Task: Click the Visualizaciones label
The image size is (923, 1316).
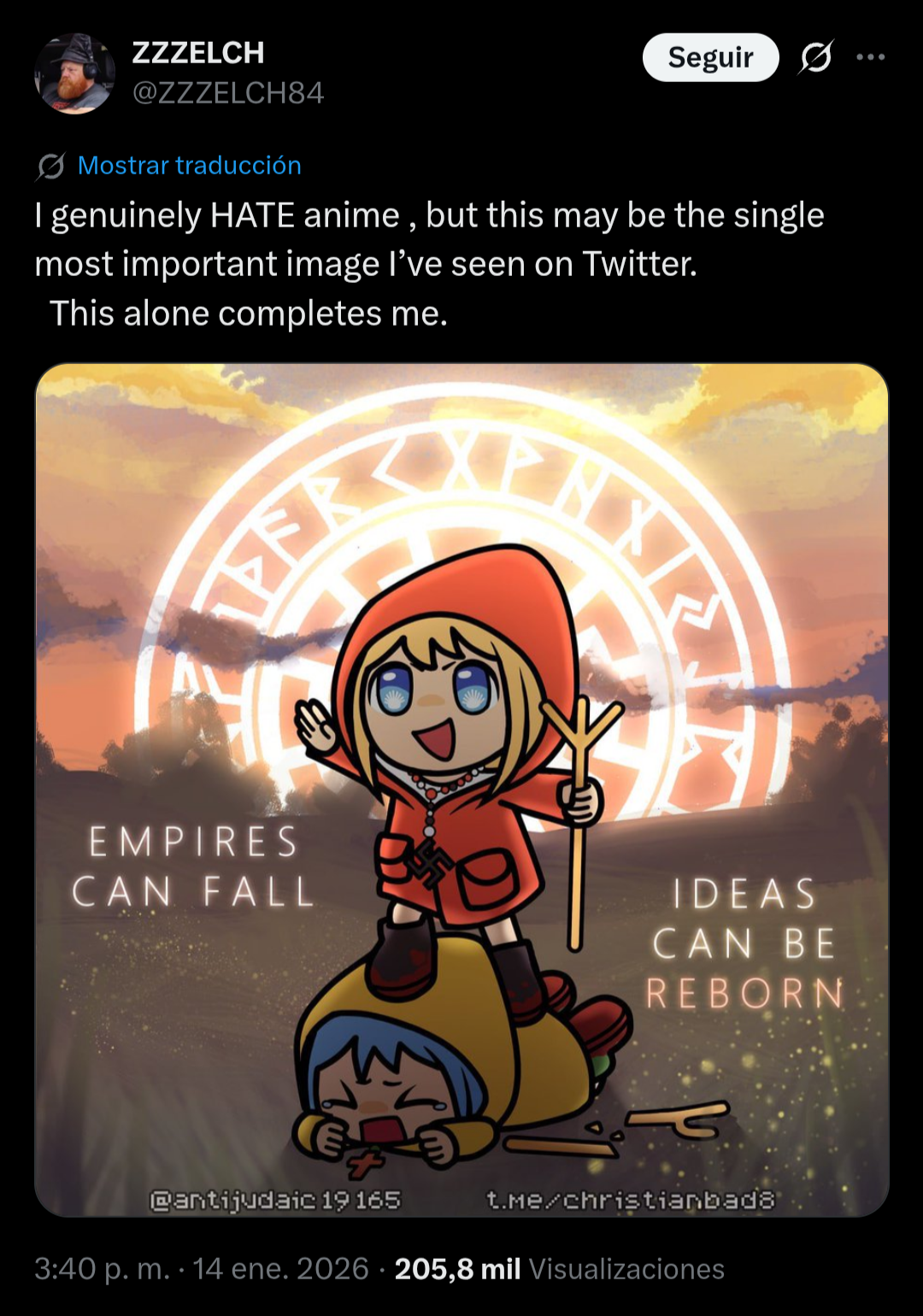Action: point(626,1268)
